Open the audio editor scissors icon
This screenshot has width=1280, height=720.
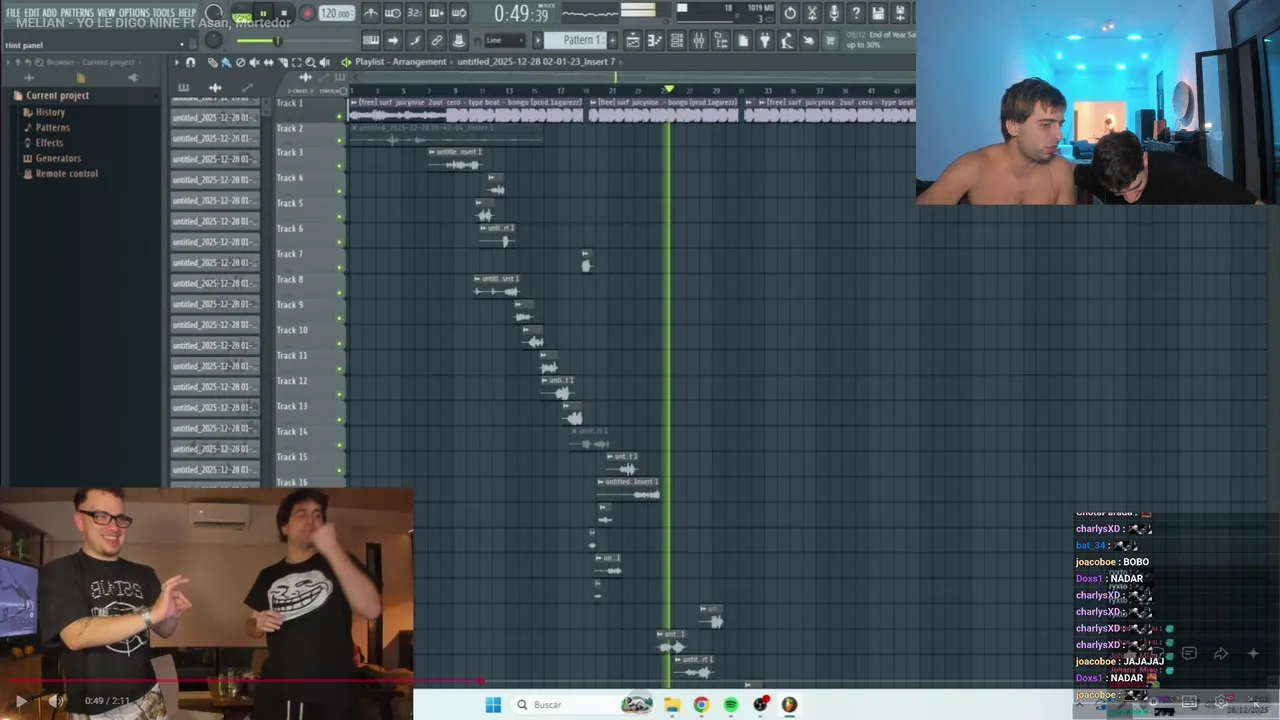point(812,13)
